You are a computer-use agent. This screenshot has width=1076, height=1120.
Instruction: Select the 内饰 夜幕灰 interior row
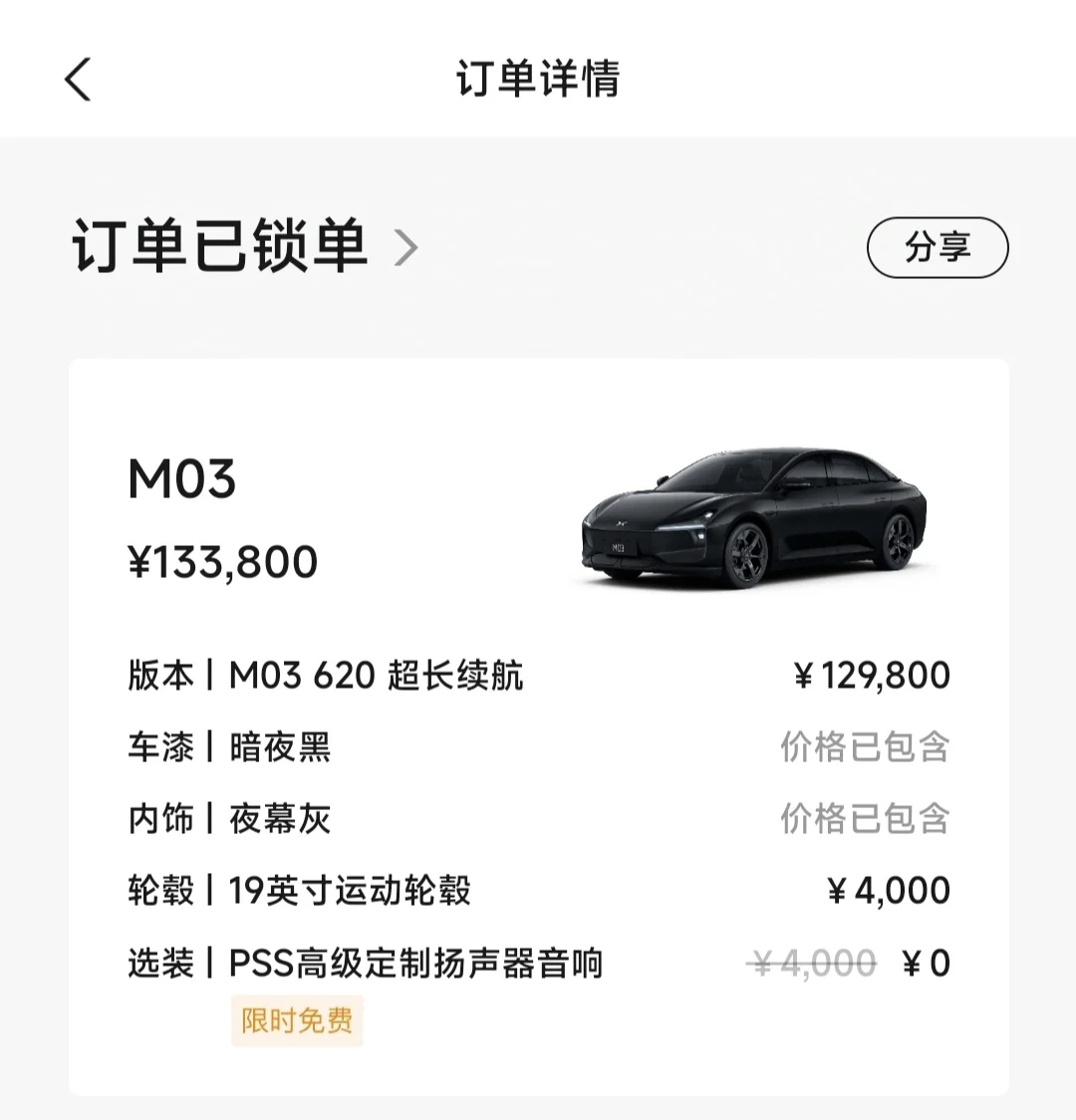tap(539, 818)
